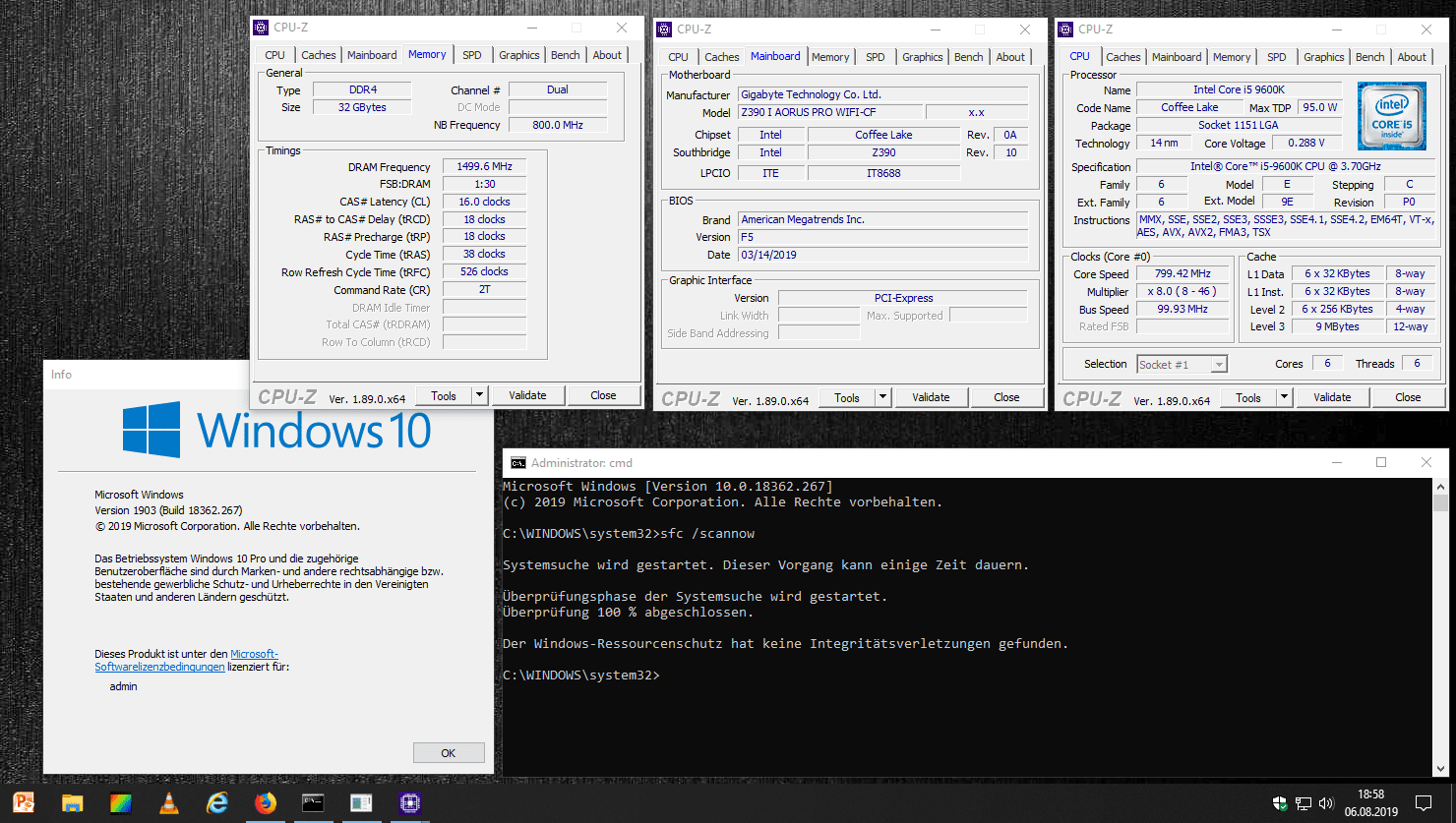Click the Multiplier value x 8.0 (8 - 46)

(1183, 291)
